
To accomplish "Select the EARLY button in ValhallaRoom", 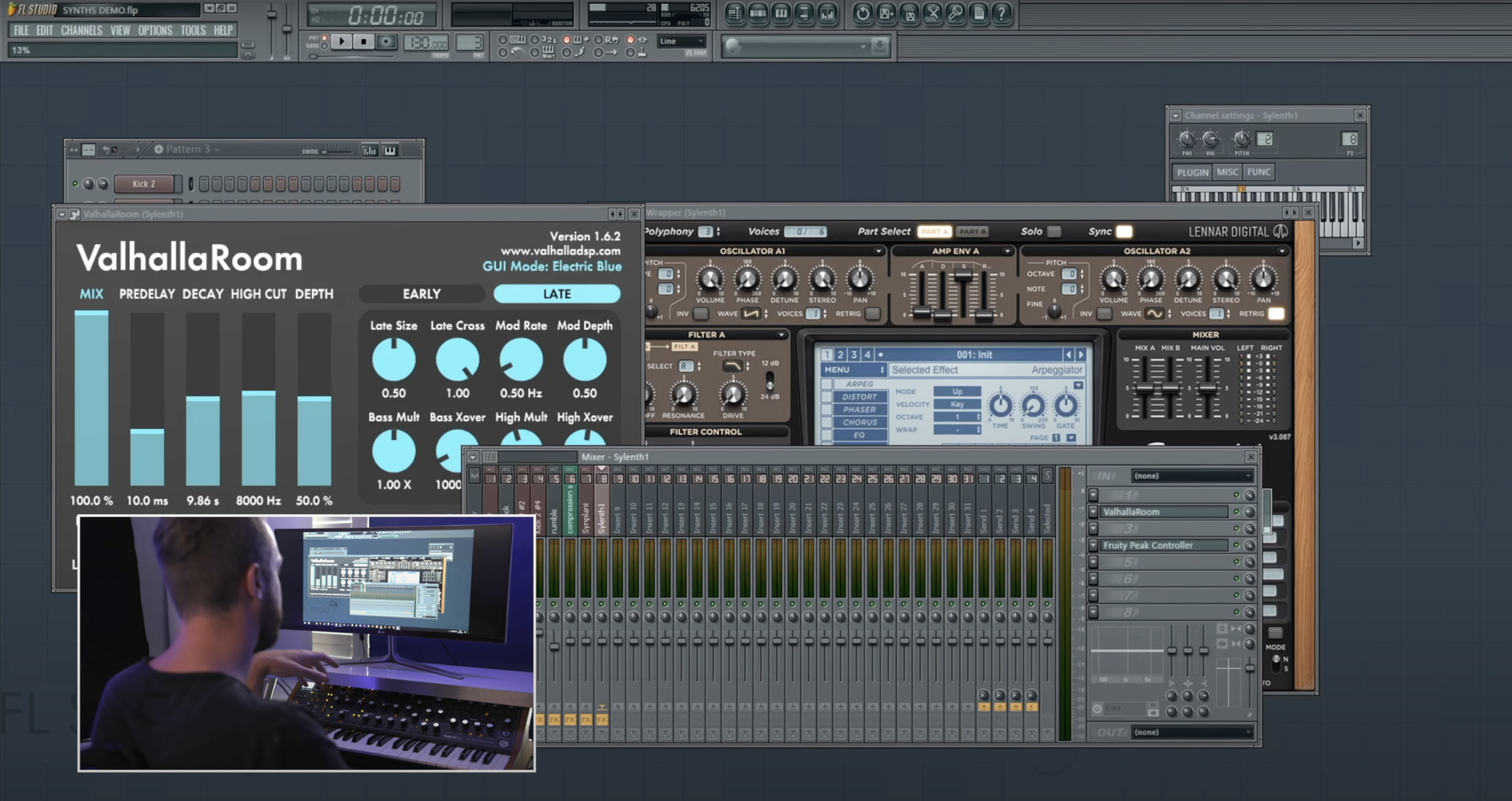I will (x=421, y=294).
